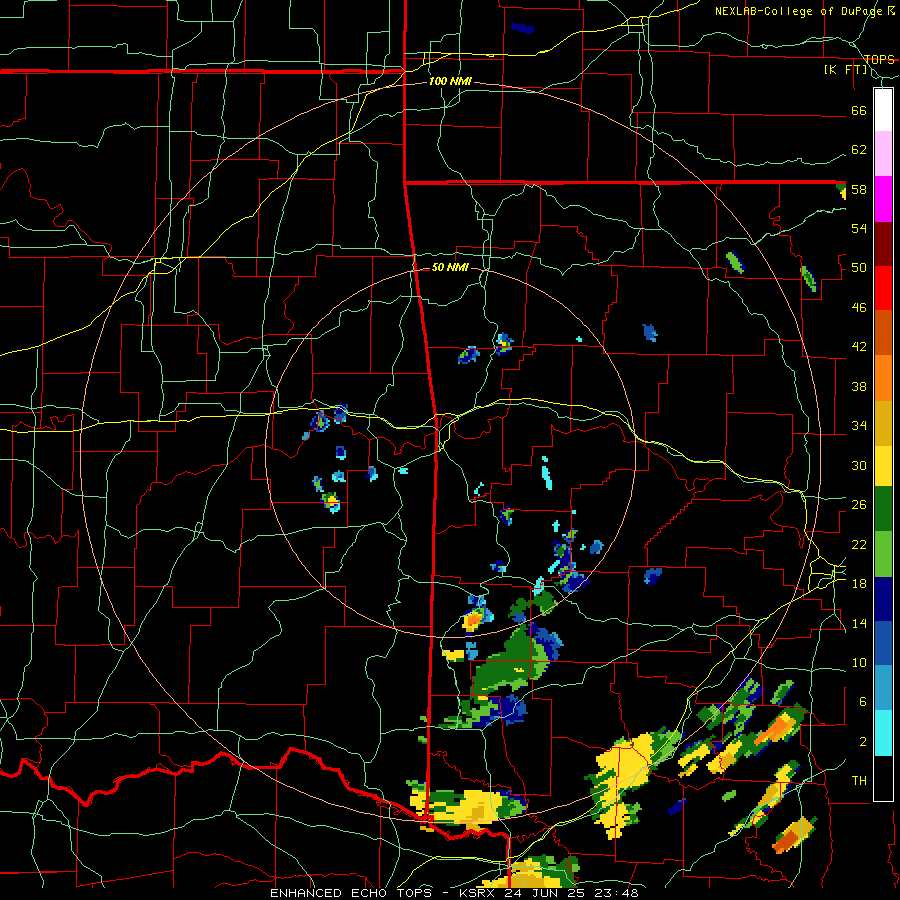Pick the light green legend swatch
Screen dimensions: 900x900
pyautogui.click(x=883, y=554)
